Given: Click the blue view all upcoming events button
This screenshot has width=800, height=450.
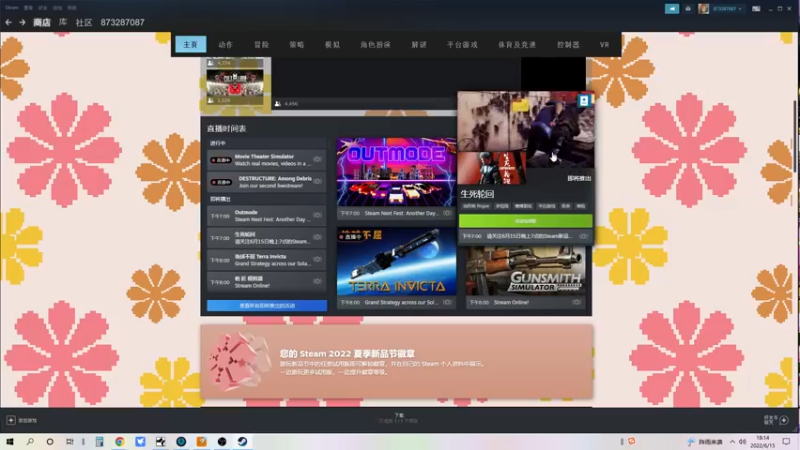Looking at the screenshot, I should pyautogui.click(x=267, y=306).
